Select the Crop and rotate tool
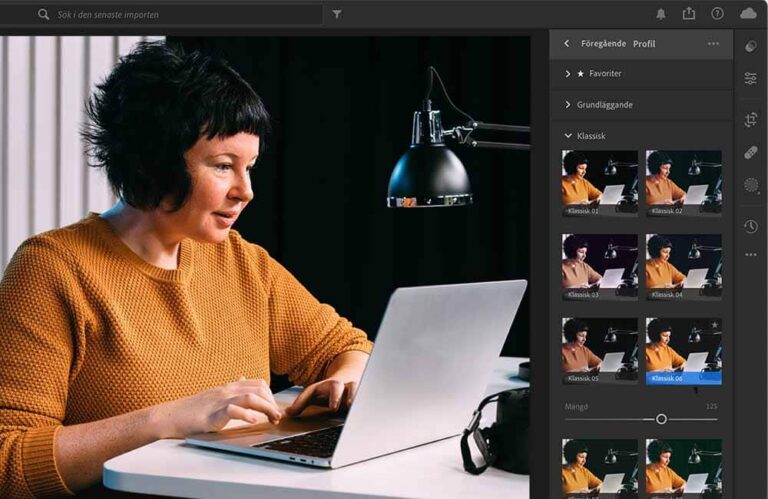 click(x=751, y=120)
